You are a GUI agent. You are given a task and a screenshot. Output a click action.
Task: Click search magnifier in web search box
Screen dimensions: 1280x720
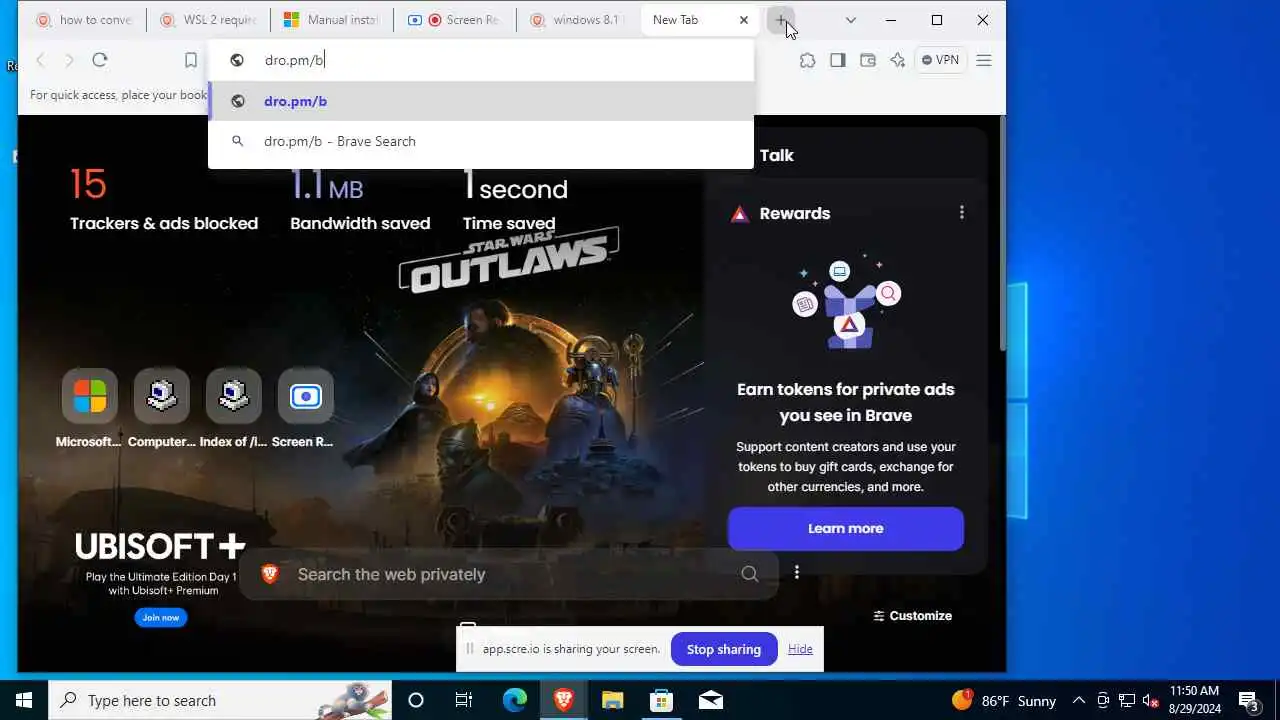tap(750, 574)
